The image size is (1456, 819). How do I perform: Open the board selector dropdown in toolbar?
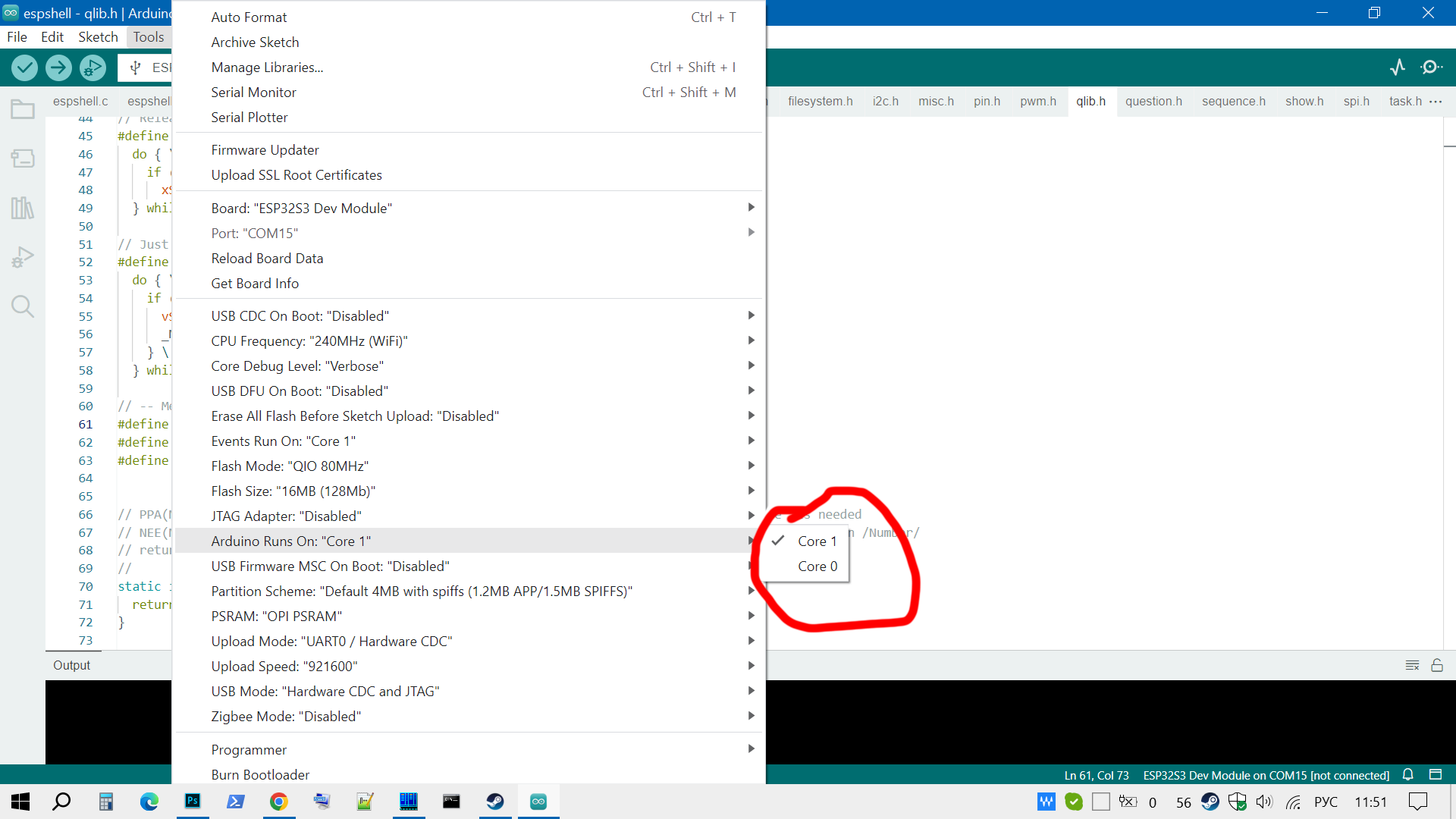pos(146,68)
